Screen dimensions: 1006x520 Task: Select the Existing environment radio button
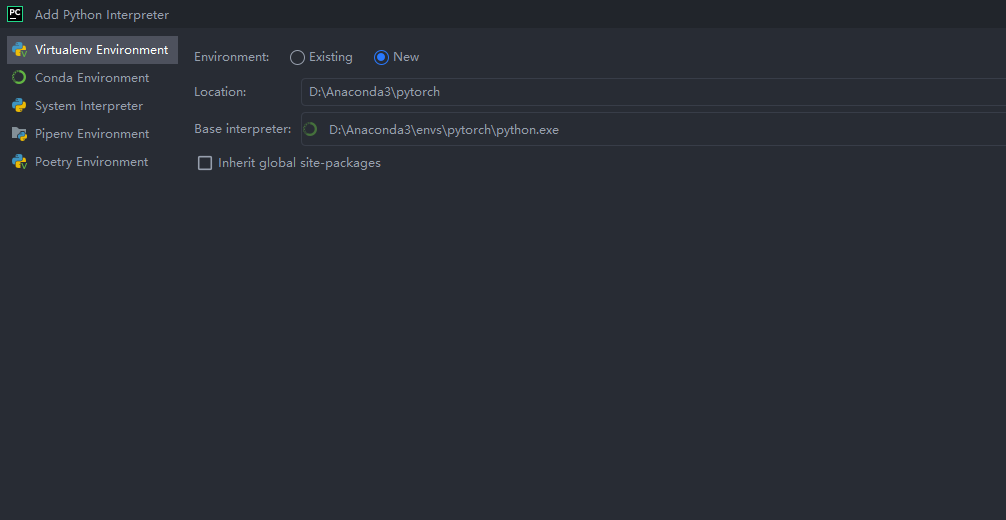297,58
